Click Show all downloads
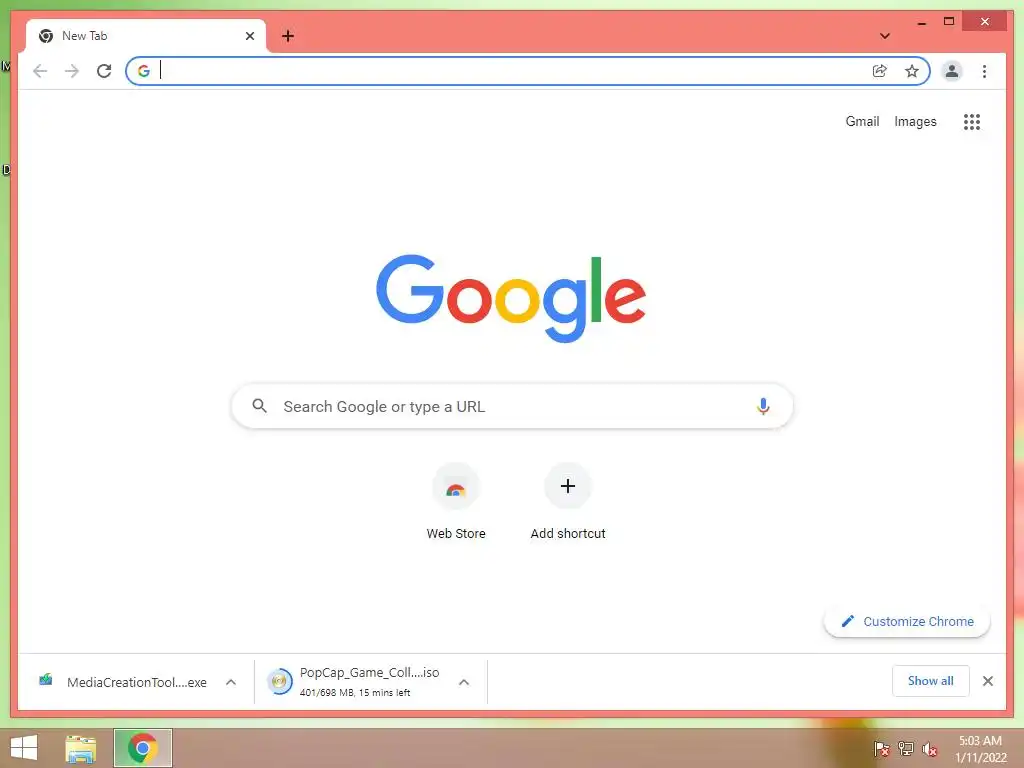 coord(931,681)
